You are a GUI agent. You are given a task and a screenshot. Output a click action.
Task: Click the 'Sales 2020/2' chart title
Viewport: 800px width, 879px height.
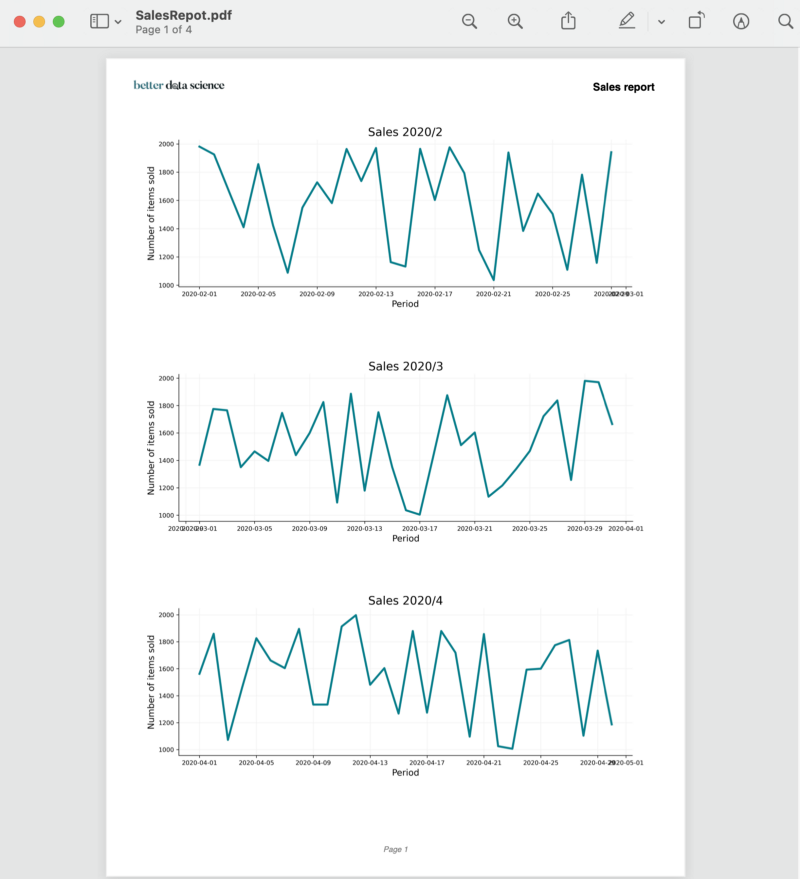tap(405, 132)
